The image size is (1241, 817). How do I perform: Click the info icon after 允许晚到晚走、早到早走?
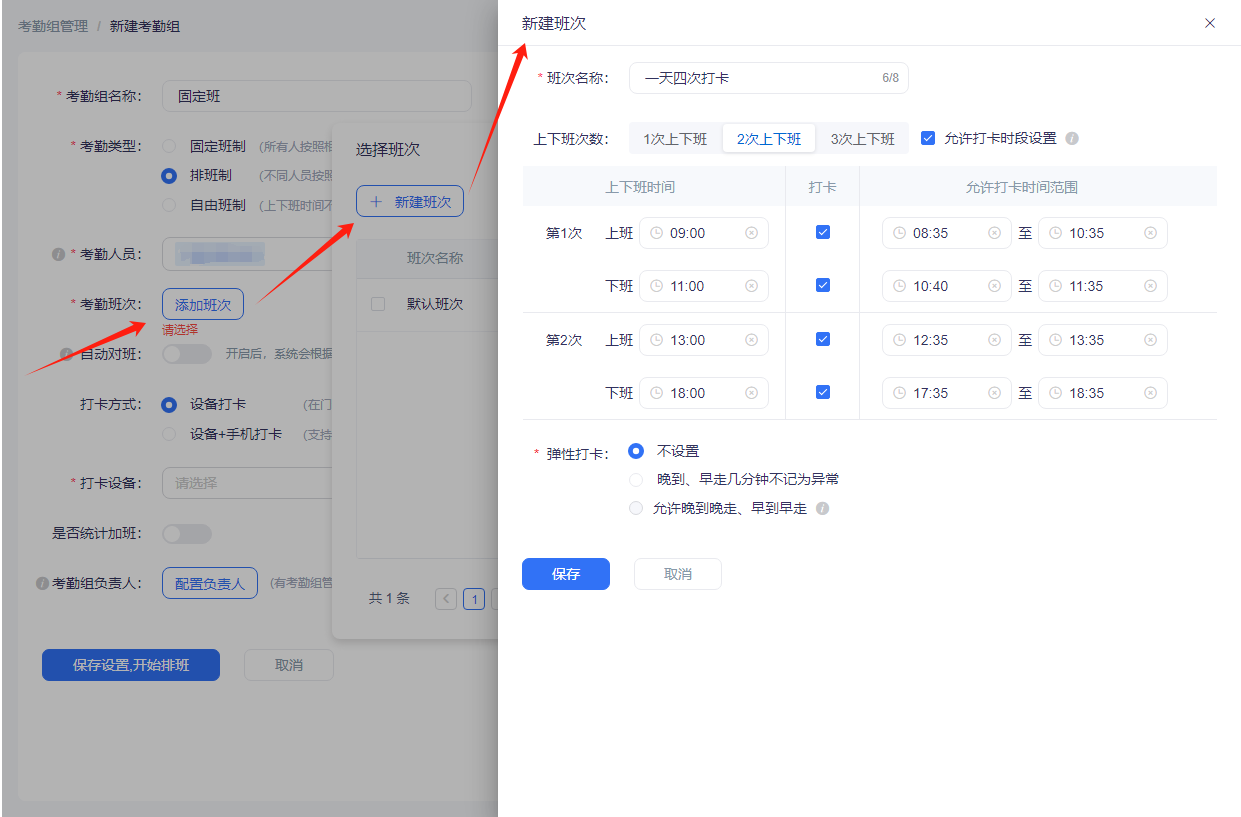(822, 508)
